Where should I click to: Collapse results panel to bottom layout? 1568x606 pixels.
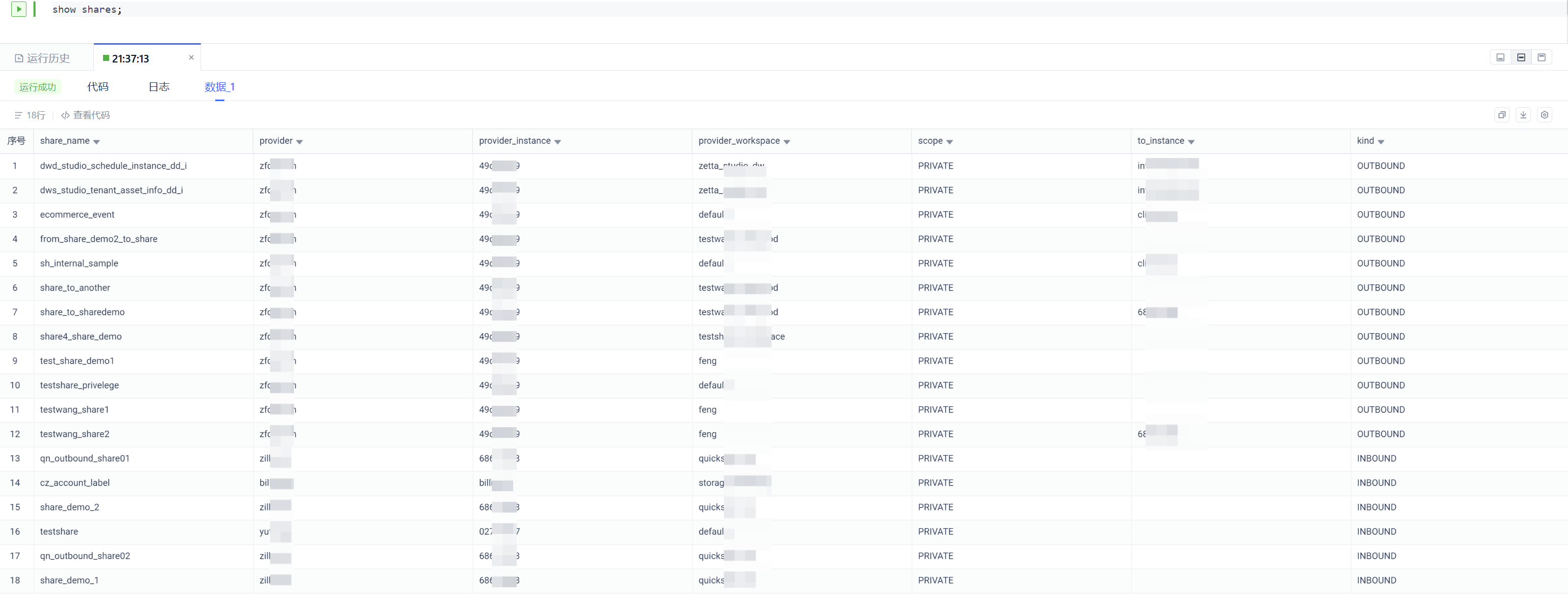pyautogui.click(x=1500, y=57)
